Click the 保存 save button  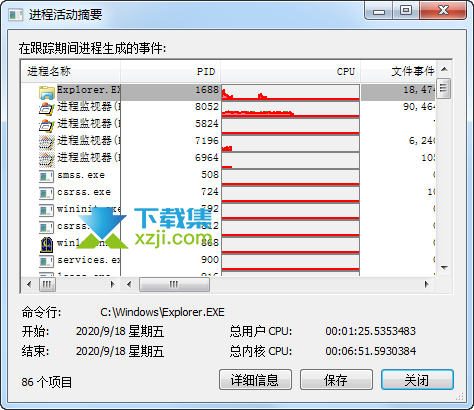(336, 380)
